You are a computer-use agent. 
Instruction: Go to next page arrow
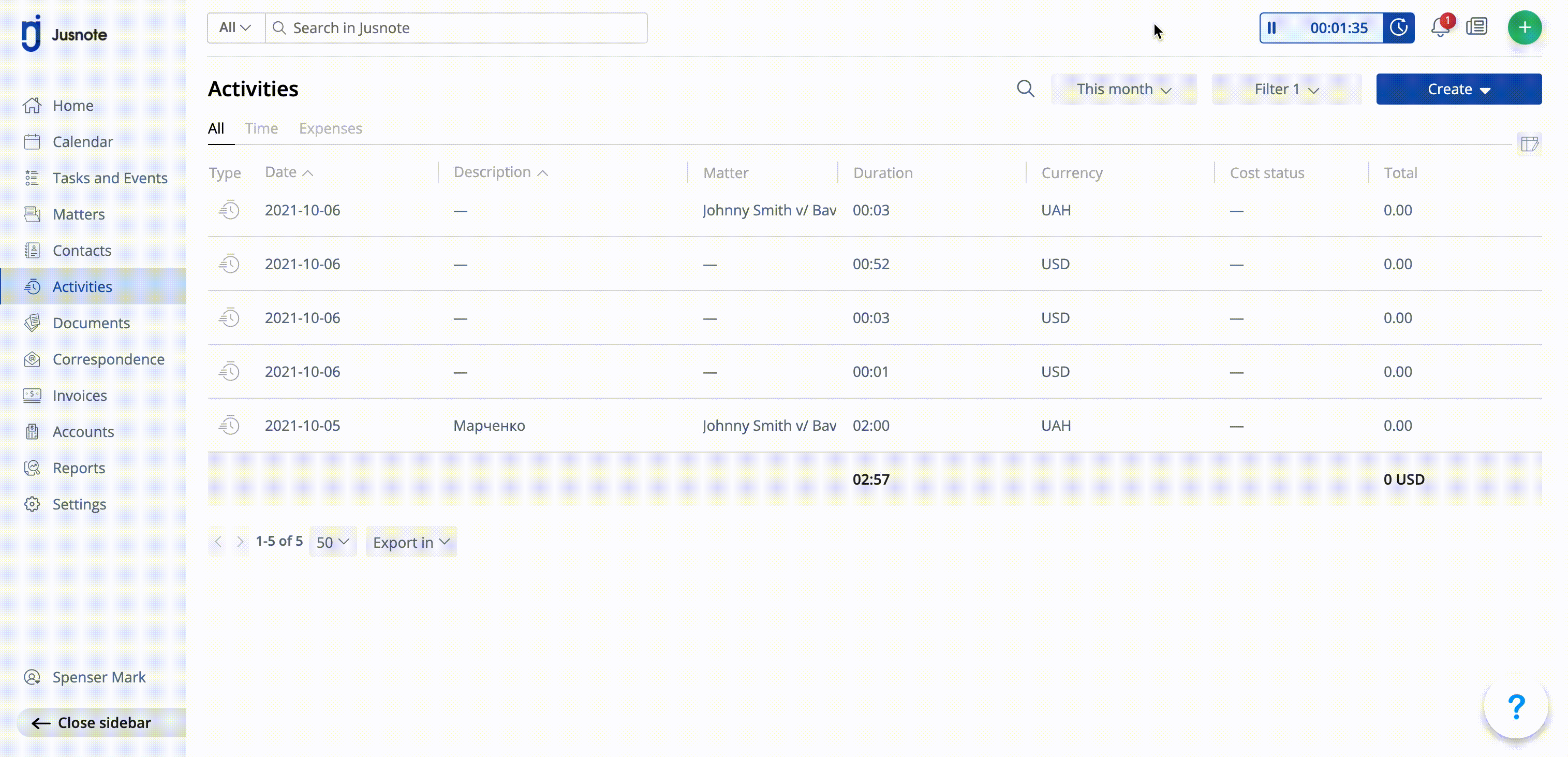point(241,542)
